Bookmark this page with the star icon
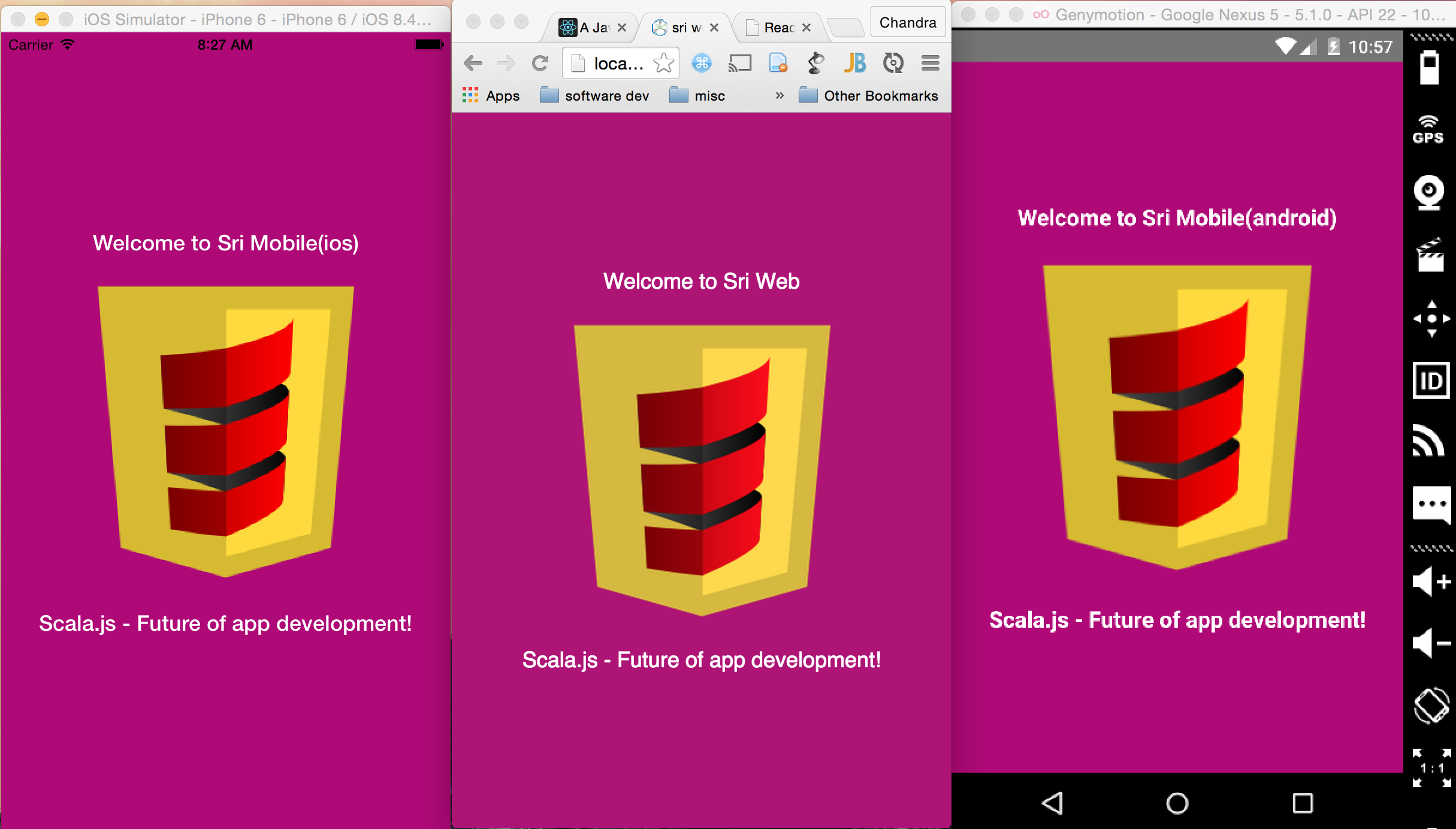1456x829 pixels. click(663, 63)
